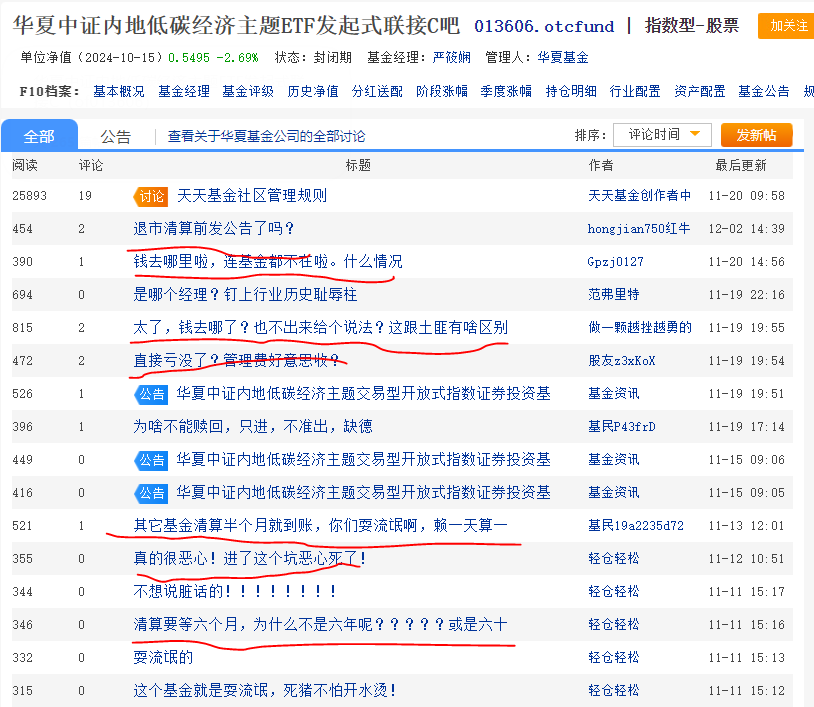Screen dimensions: 814x707
Task: Open author 范弗里特 profile
Action: tap(614, 295)
